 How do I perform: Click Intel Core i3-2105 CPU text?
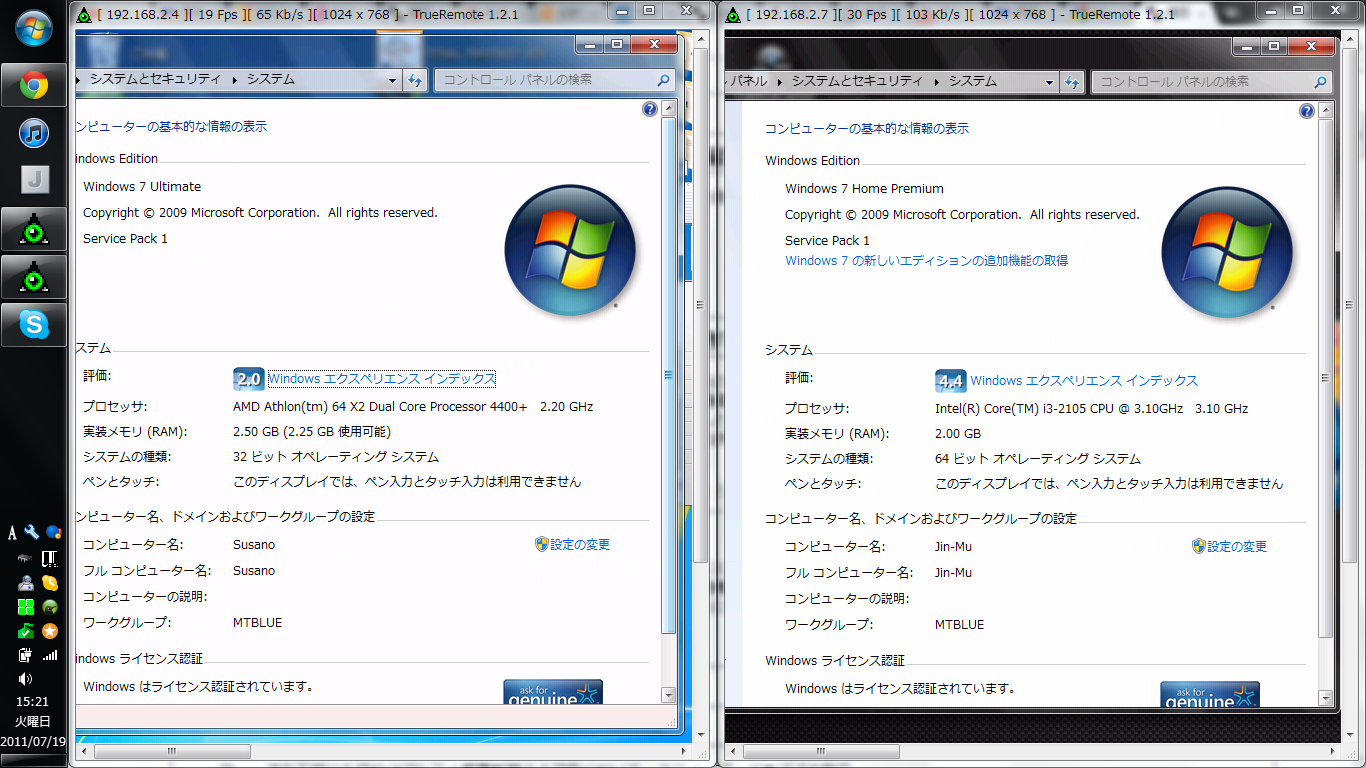click(1091, 409)
